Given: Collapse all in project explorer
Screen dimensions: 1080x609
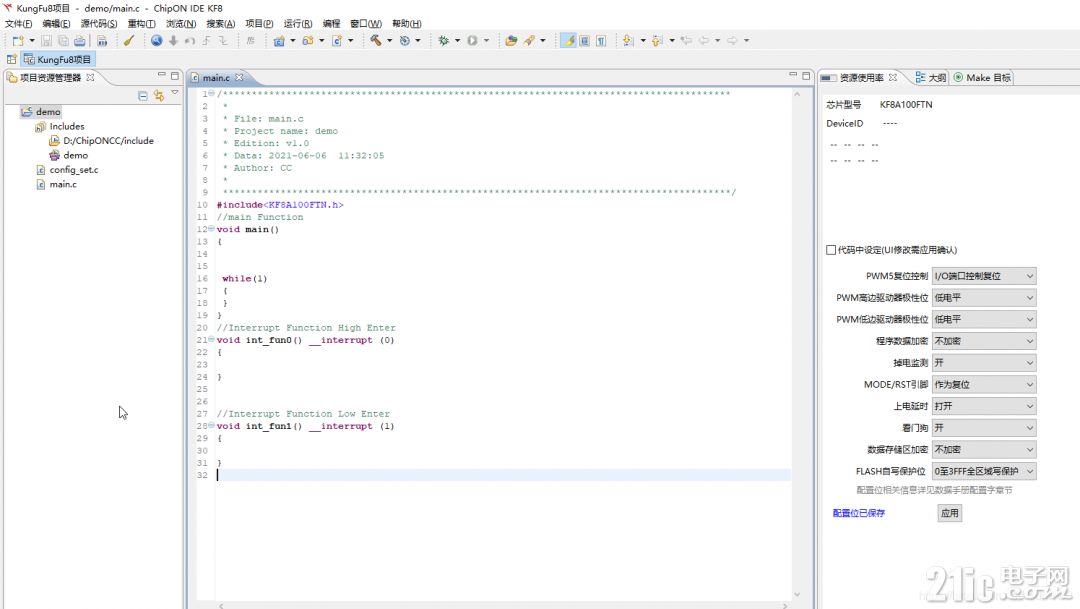Looking at the screenshot, I should [143, 96].
